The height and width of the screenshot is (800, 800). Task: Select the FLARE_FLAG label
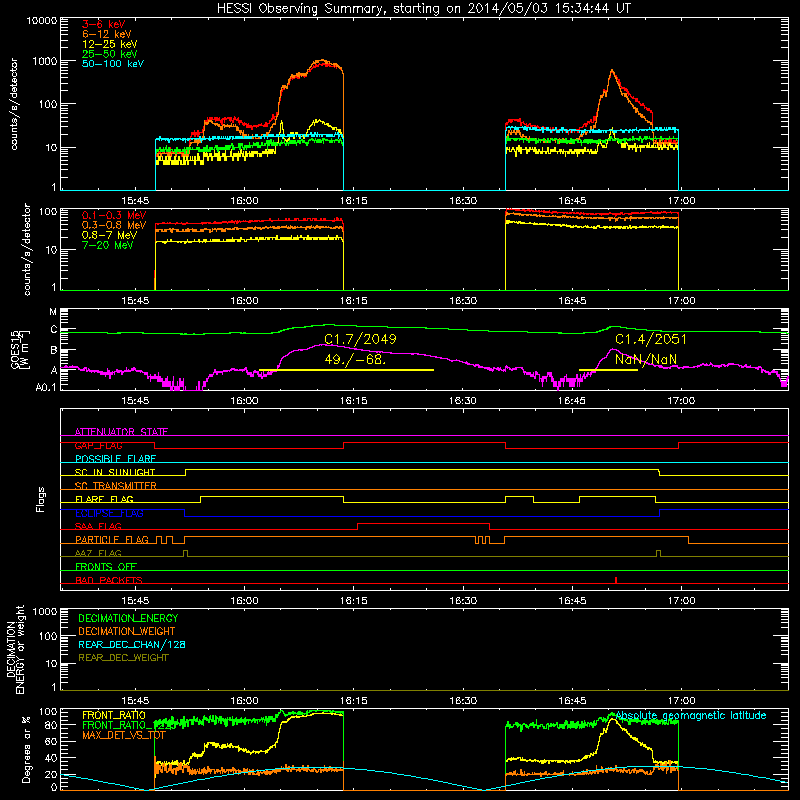tap(104, 499)
